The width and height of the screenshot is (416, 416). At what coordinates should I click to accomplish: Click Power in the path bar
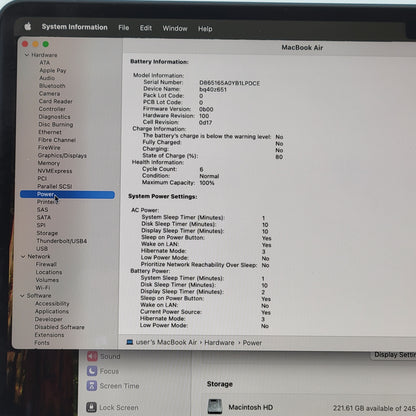click(x=252, y=343)
